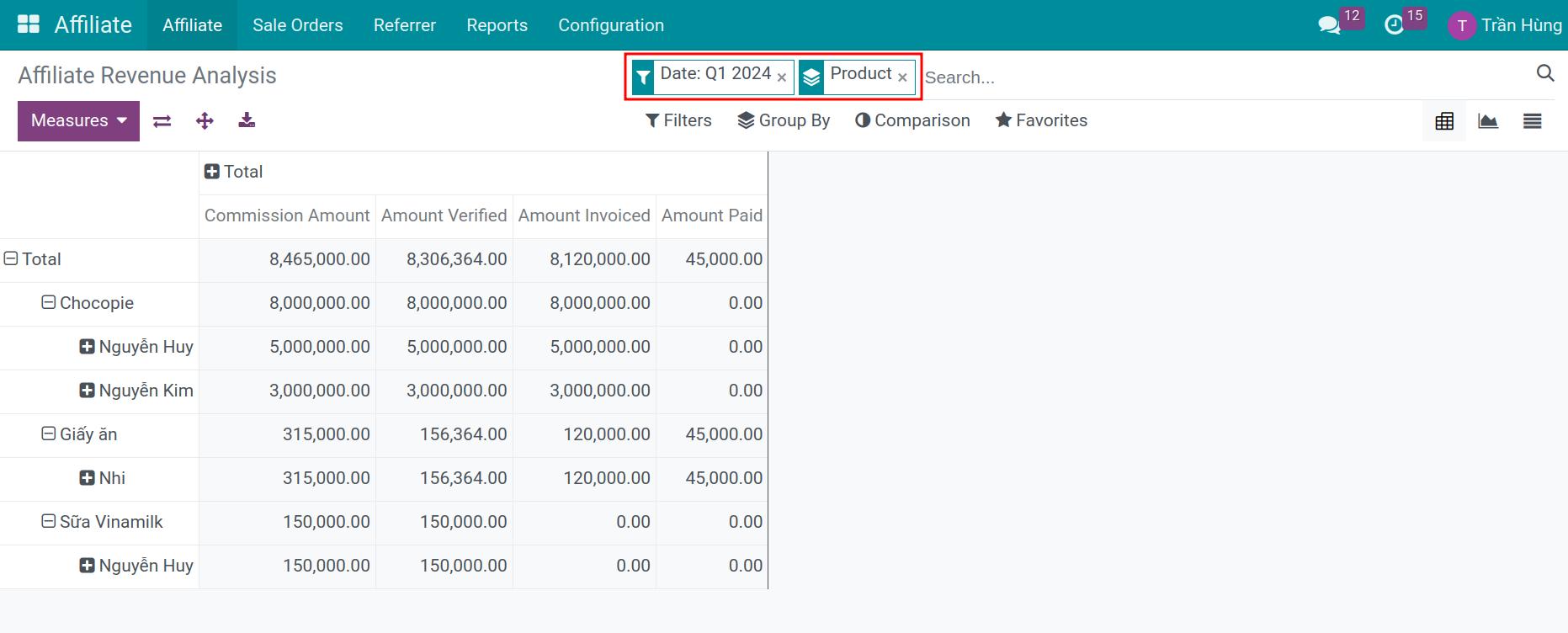Click the Affiliate app title

93,25
